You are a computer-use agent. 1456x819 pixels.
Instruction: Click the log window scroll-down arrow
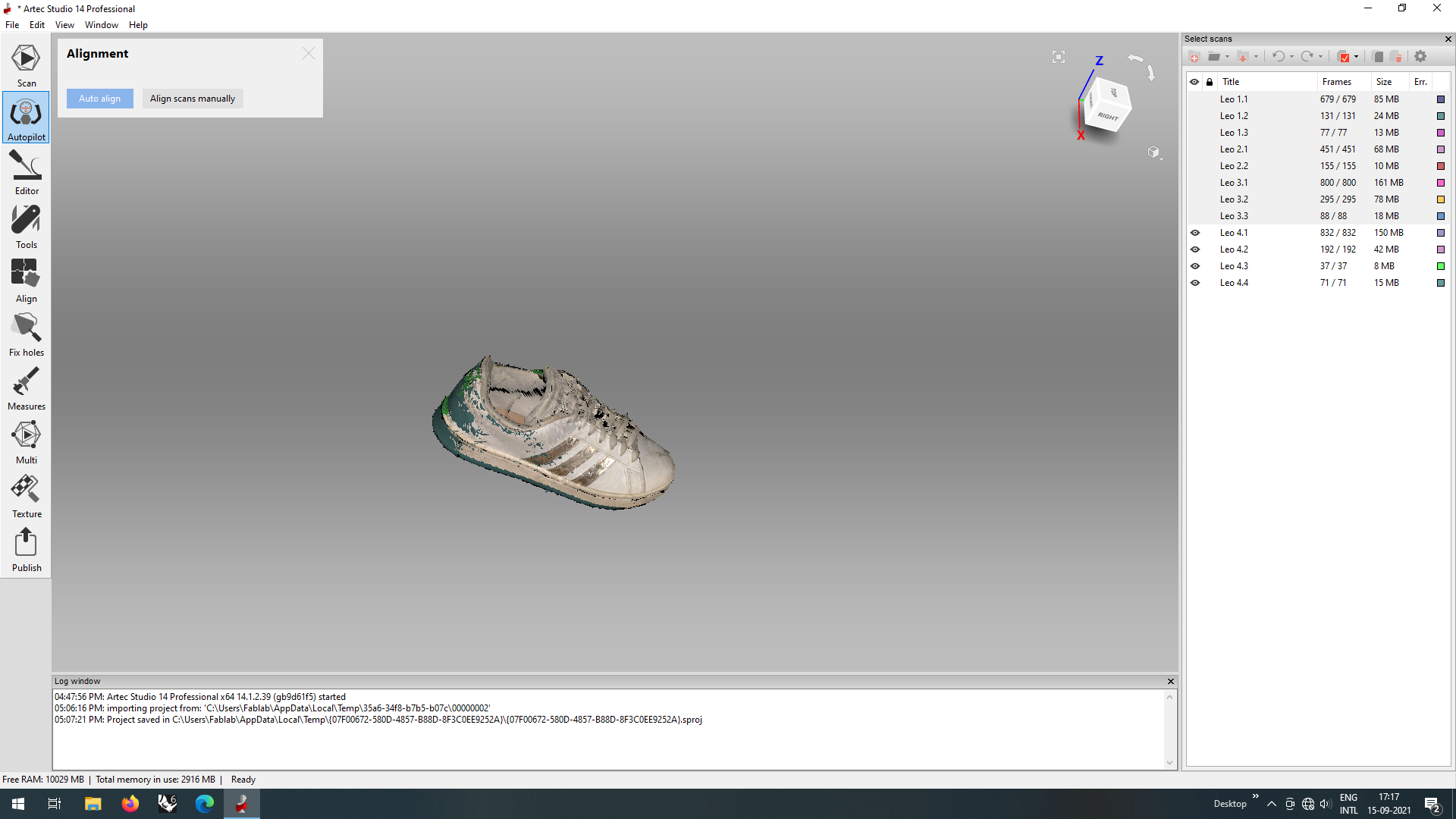point(1170,763)
